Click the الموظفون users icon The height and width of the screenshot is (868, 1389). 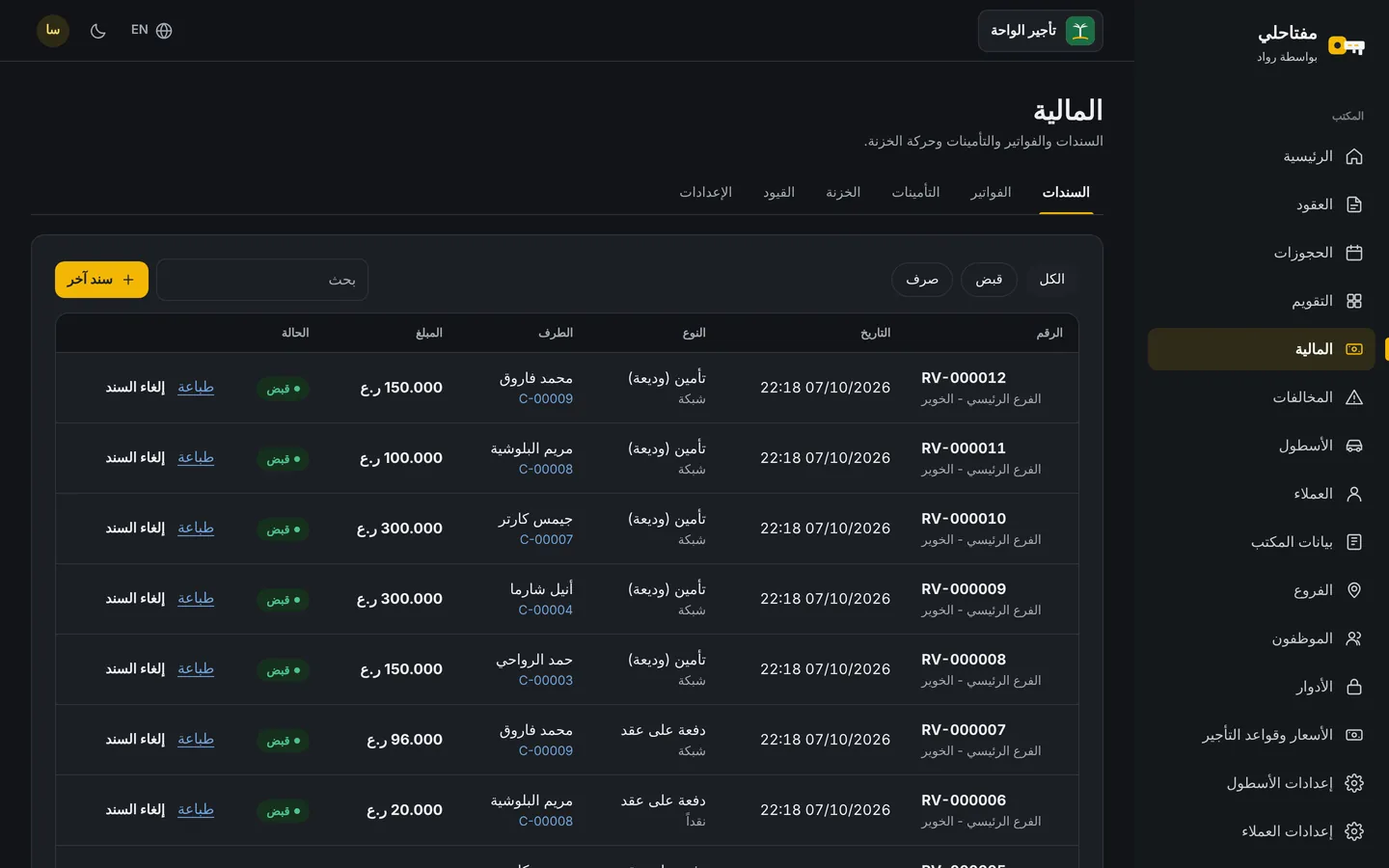pyautogui.click(x=1354, y=638)
